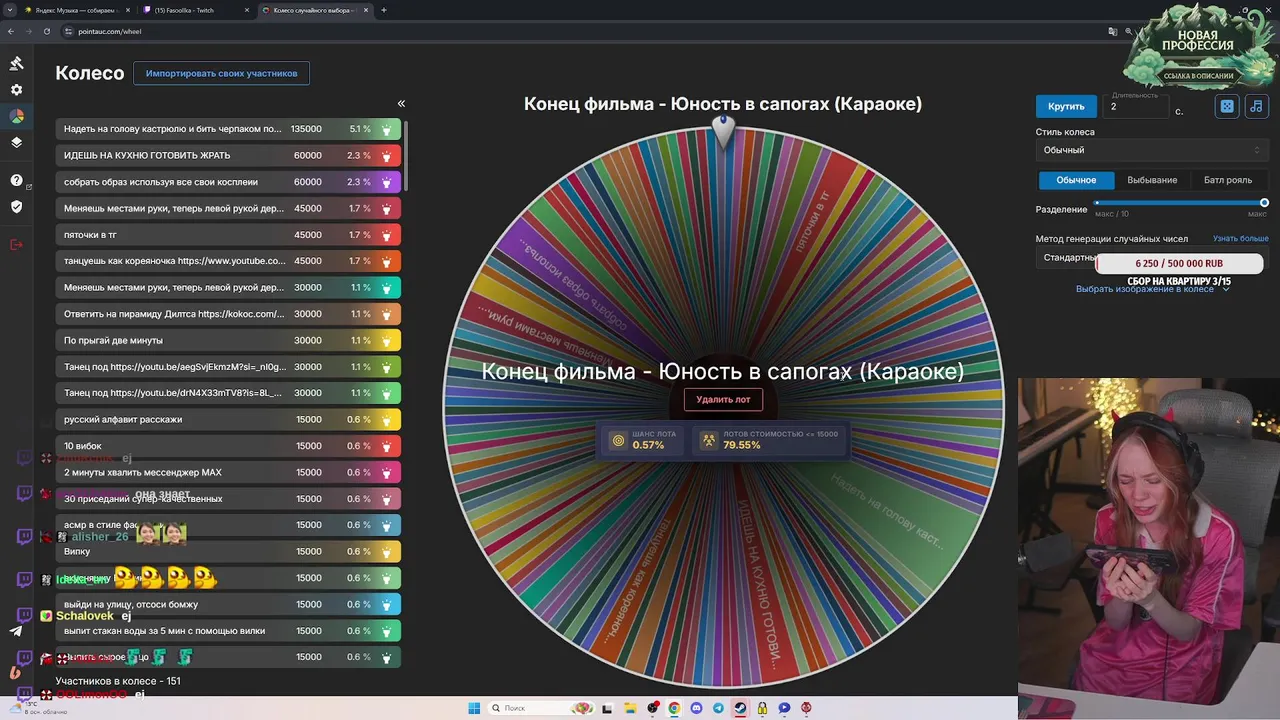Open the Стиль колеса dropdown

(x=1152, y=150)
